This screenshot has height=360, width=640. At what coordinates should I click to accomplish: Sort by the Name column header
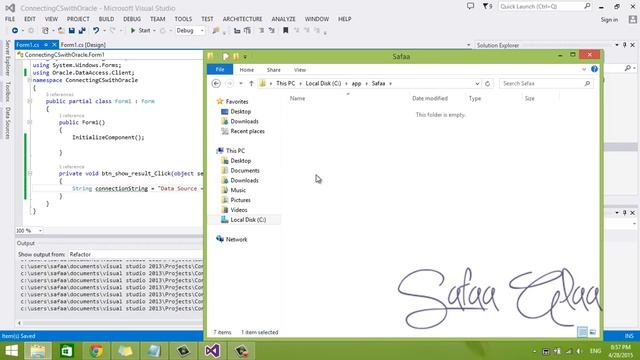pos(298,98)
